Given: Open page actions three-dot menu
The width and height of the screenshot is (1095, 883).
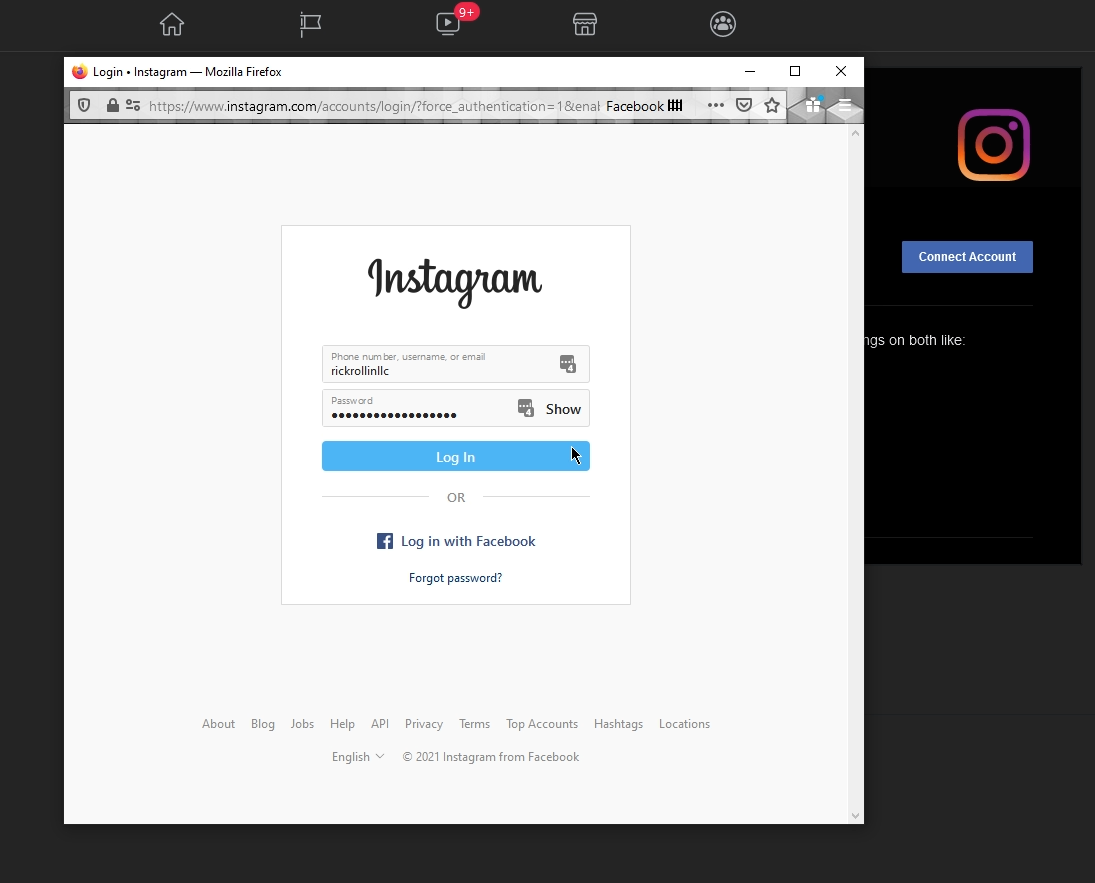Looking at the screenshot, I should pyautogui.click(x=716, y=105).
